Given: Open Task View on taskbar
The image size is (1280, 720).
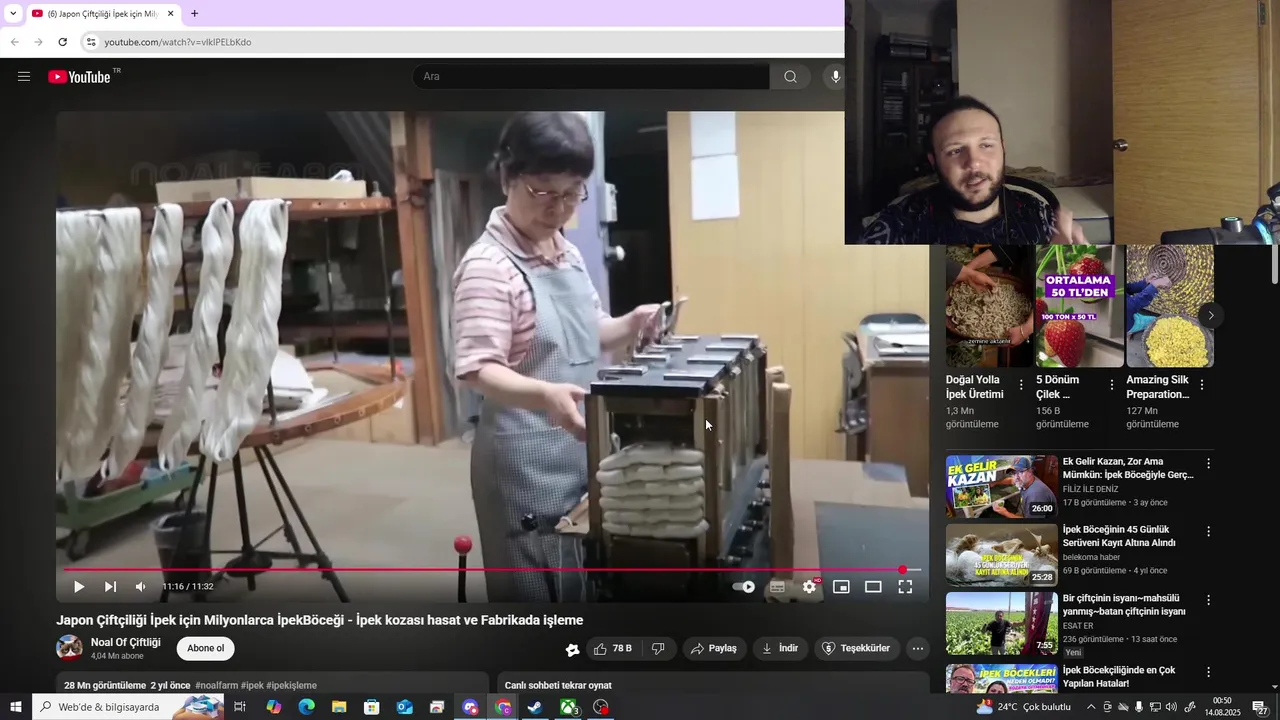Looking at the screenshot, I should tap(240, 707).
